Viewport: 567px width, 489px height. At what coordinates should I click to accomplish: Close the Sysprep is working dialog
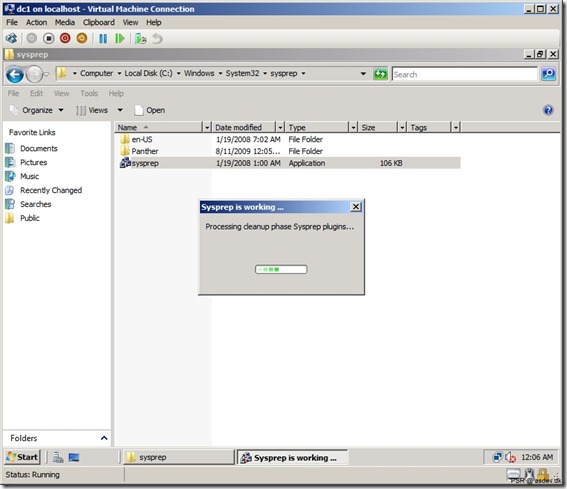[356, 207]
